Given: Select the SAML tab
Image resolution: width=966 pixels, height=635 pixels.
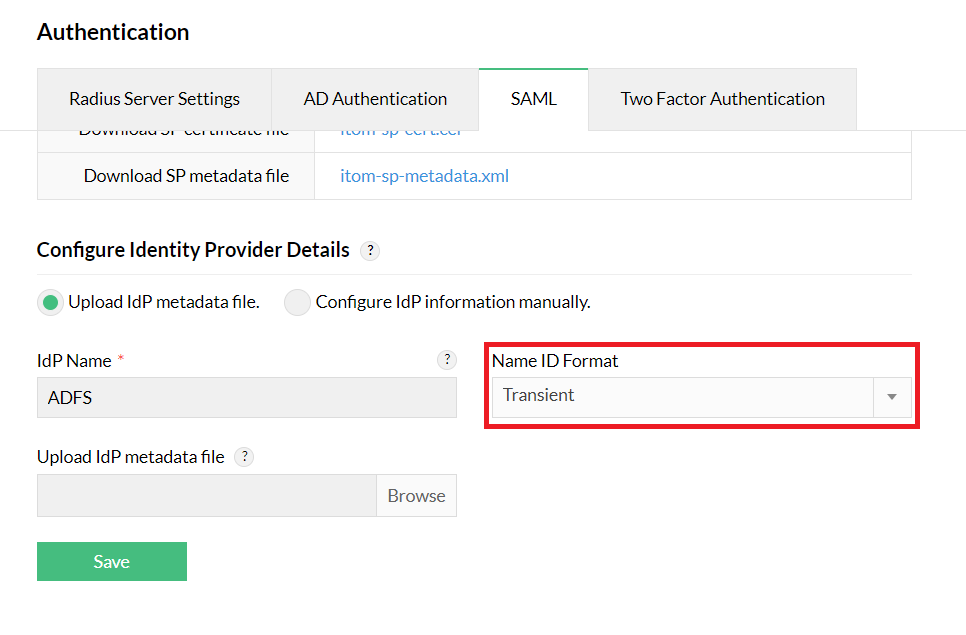Looking at the screenshot, I should [533, 99].
